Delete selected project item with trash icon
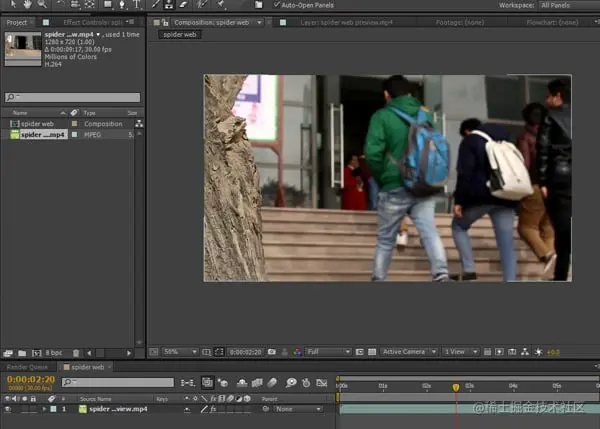Screen dimensions: 600x429 pos(76,353)
